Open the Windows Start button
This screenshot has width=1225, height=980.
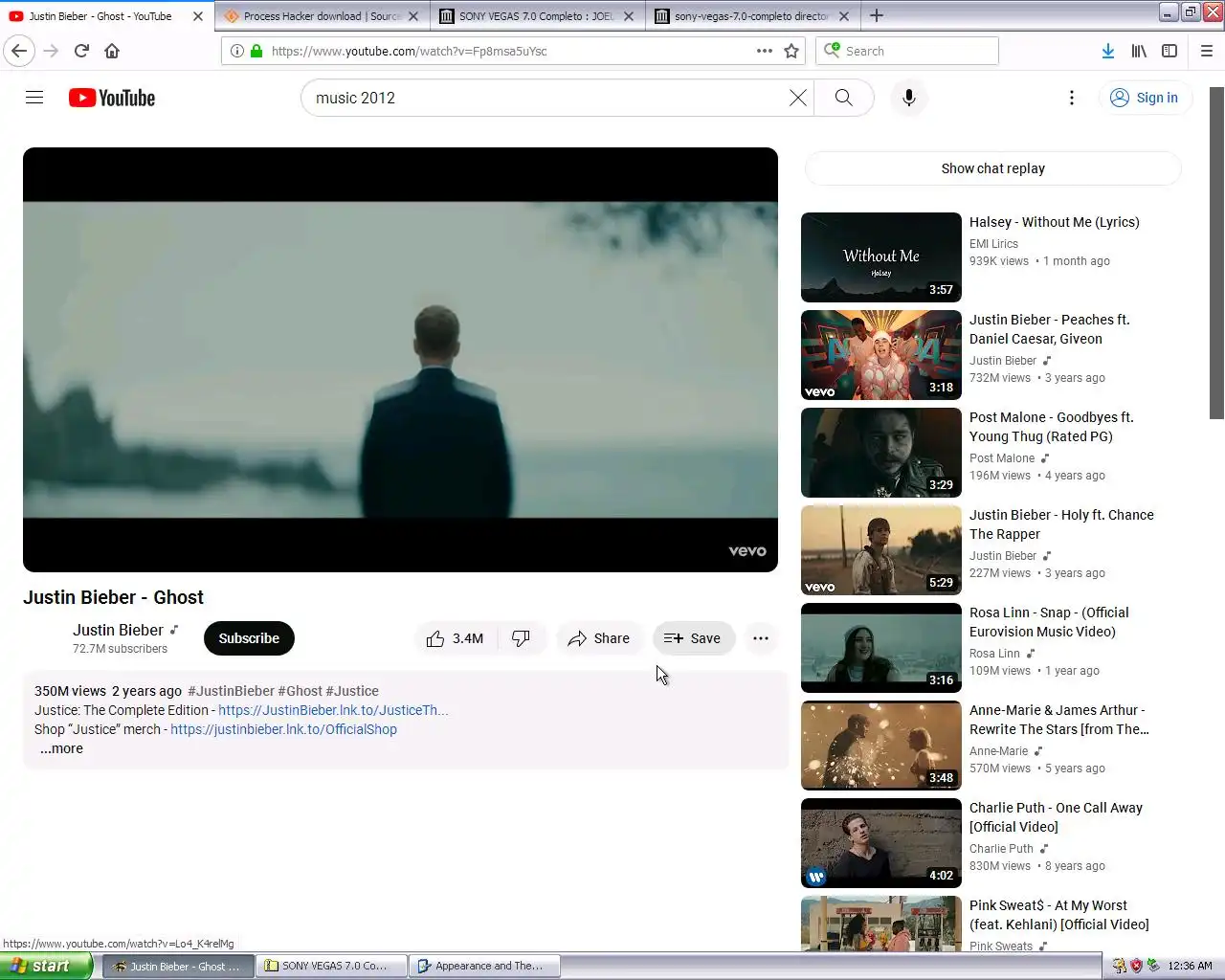coord(47,966)
